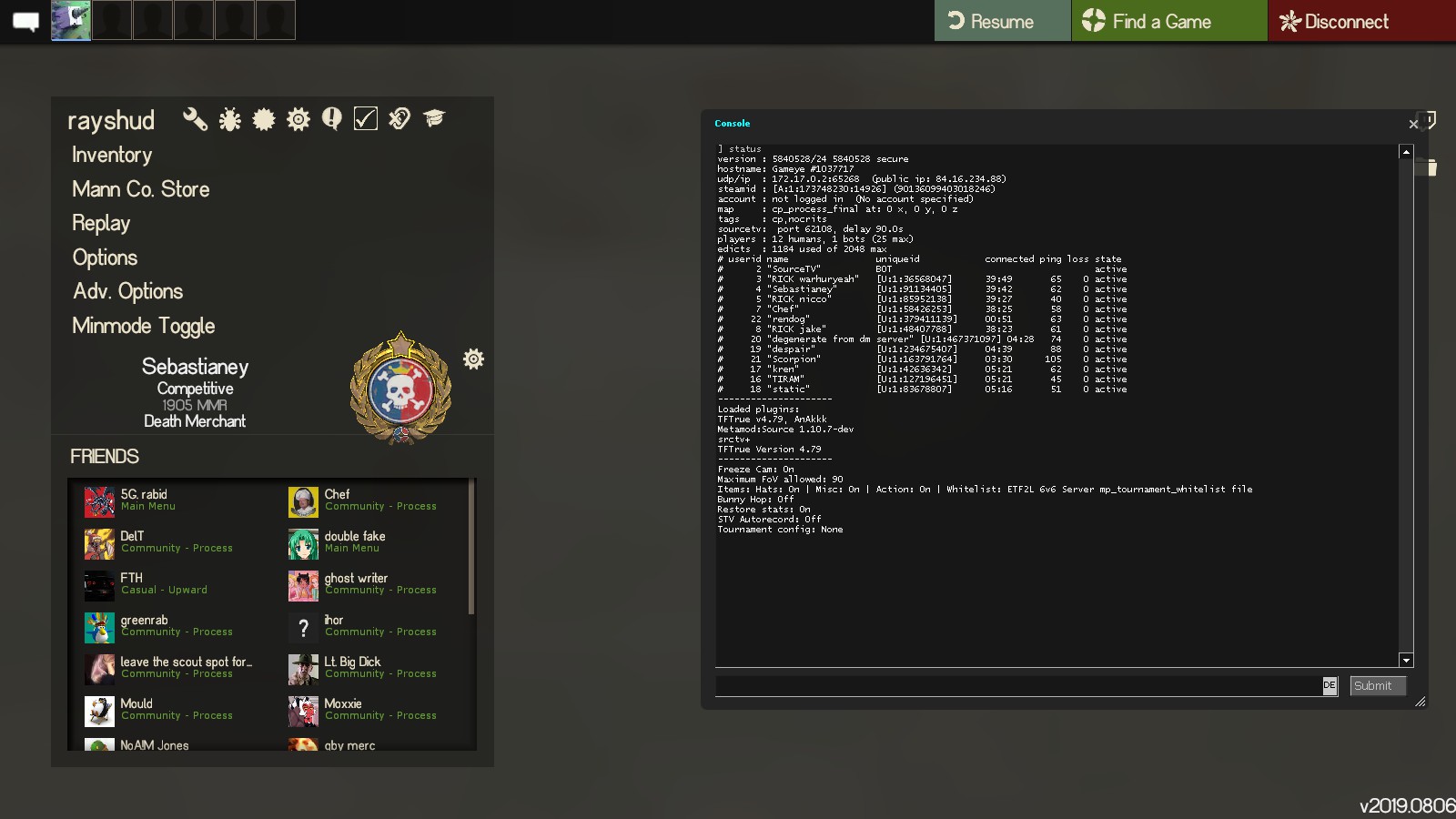Click the graduation cap training icon

(x=434, y=118)
